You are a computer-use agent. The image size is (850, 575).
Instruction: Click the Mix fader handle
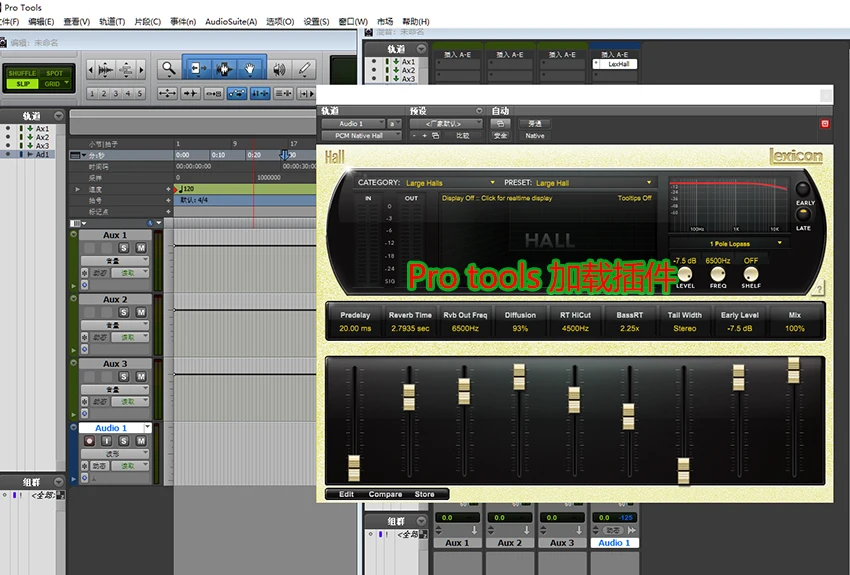point(793,370)
